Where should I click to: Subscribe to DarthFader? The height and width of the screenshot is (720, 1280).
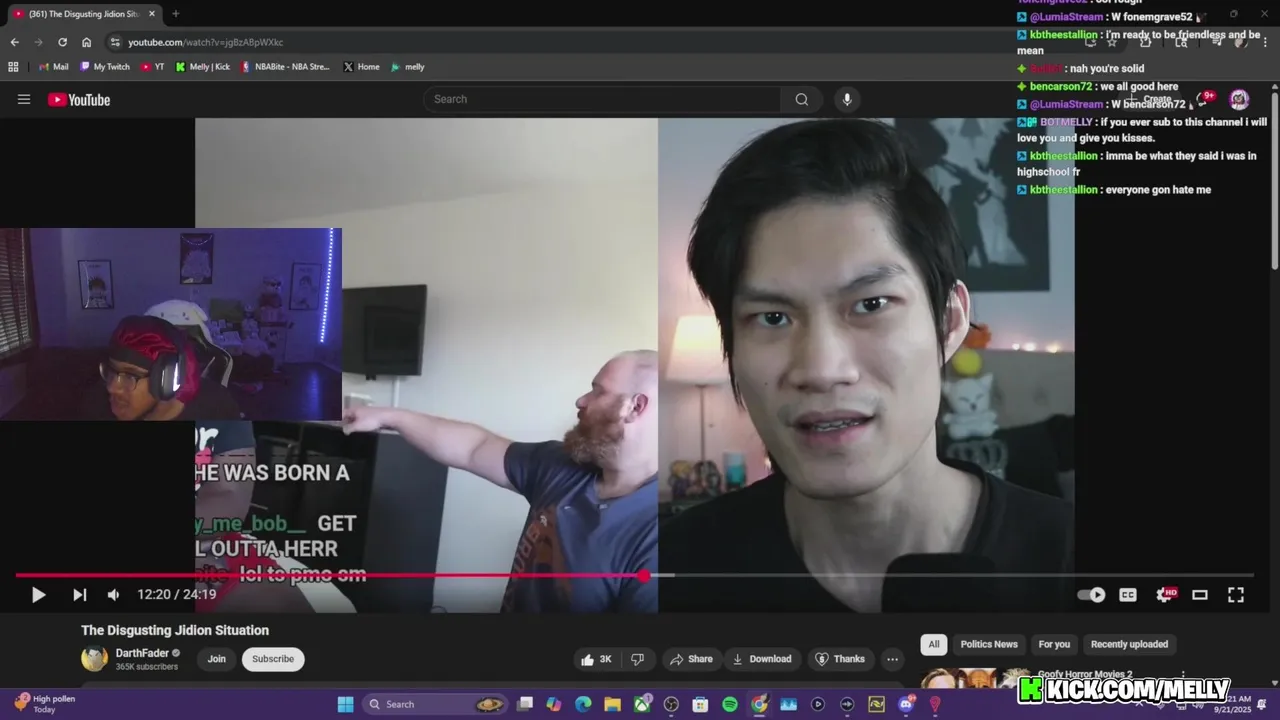tap(273, 659)
